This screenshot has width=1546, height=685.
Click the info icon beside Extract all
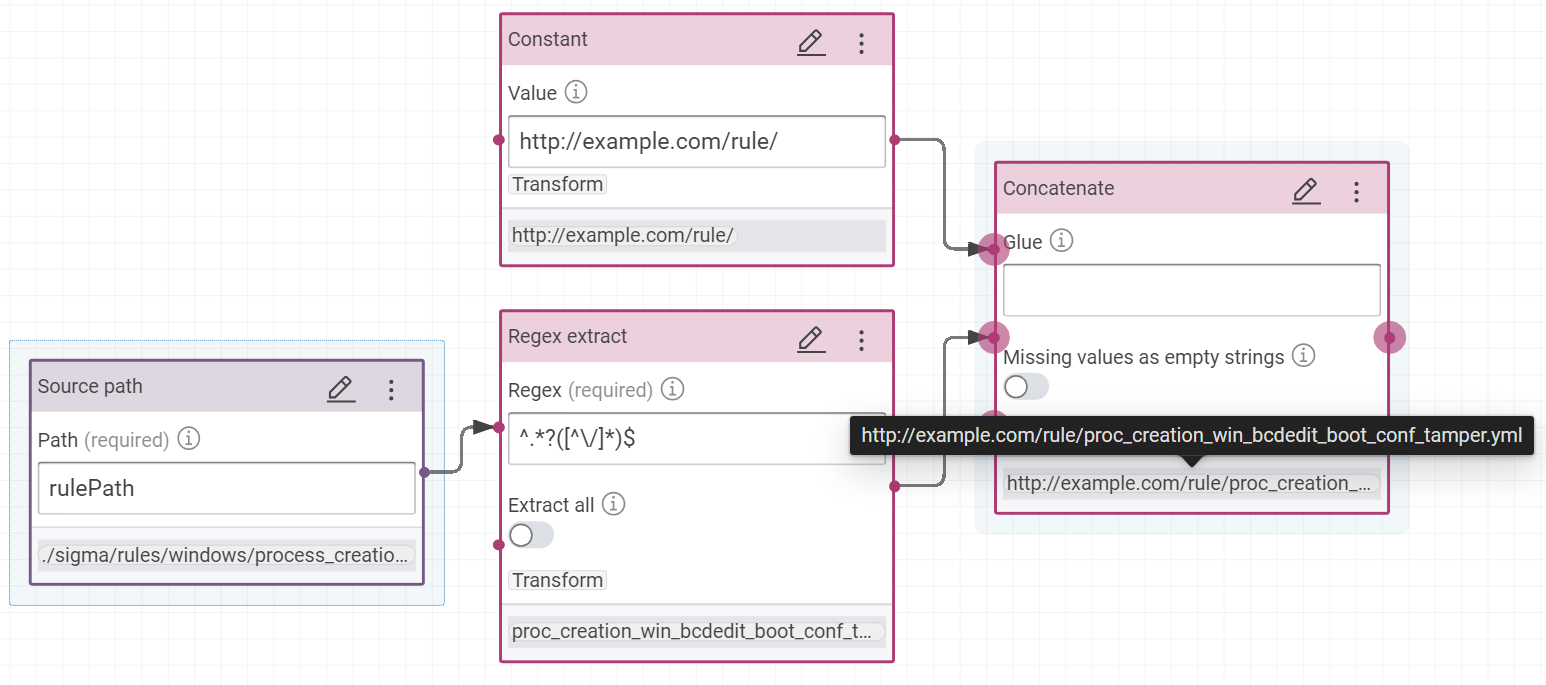pos(614,504)
